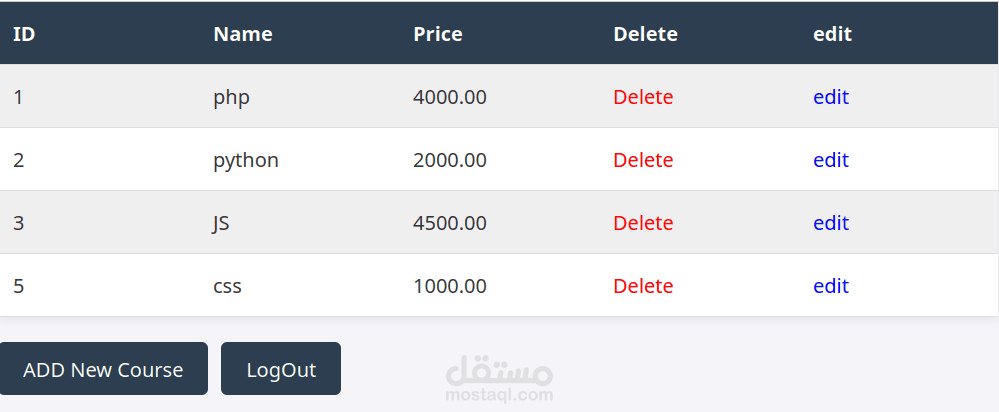
Task: Select the 4000.00 price cell
Action: coord(450,97)
